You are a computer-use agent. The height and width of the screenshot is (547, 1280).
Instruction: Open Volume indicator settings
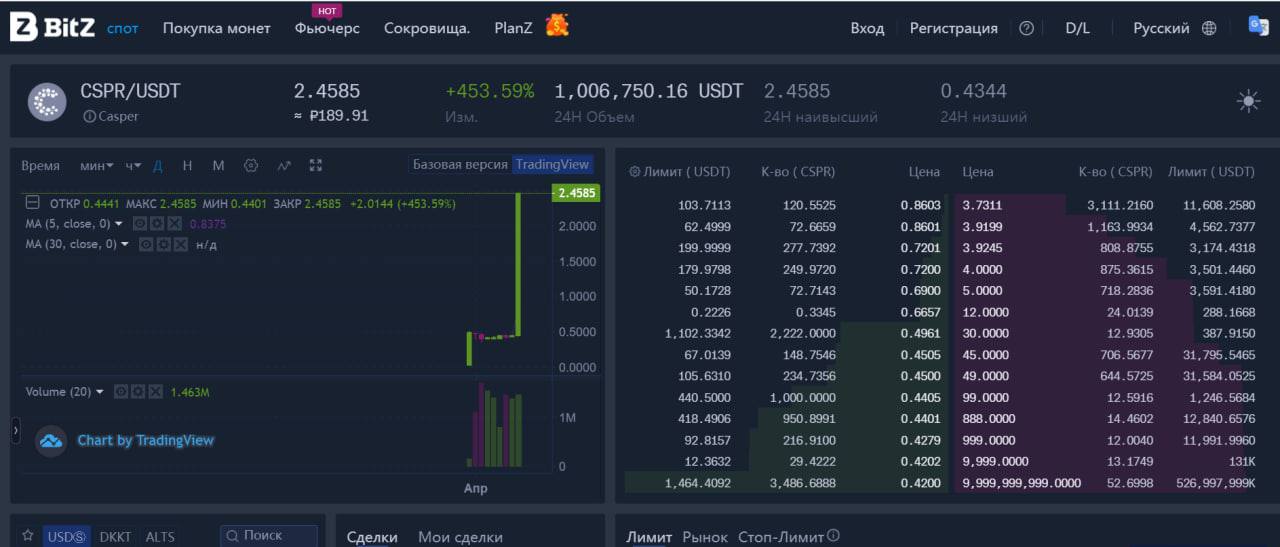point(138,392)
